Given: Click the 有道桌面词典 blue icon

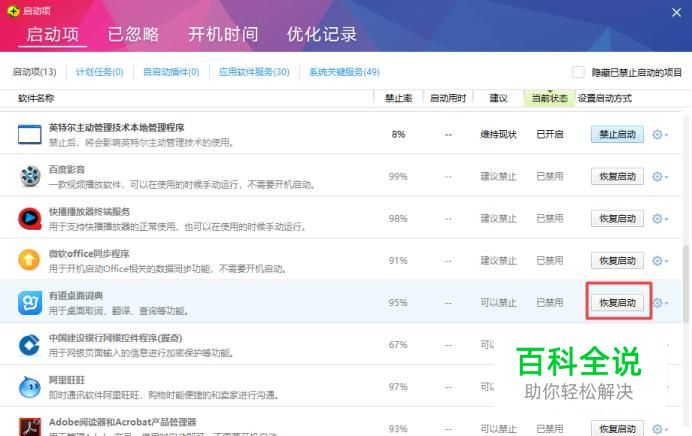Looking at the screenshot, I should [x=30, y=303].
